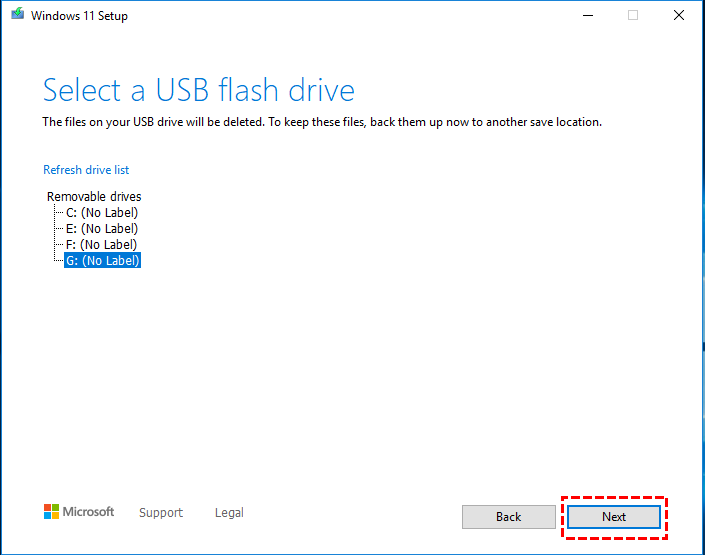Image resolution: width=705 pixels, height=555 pixels.
Task: Go back with the Back button
Action: 508,517
